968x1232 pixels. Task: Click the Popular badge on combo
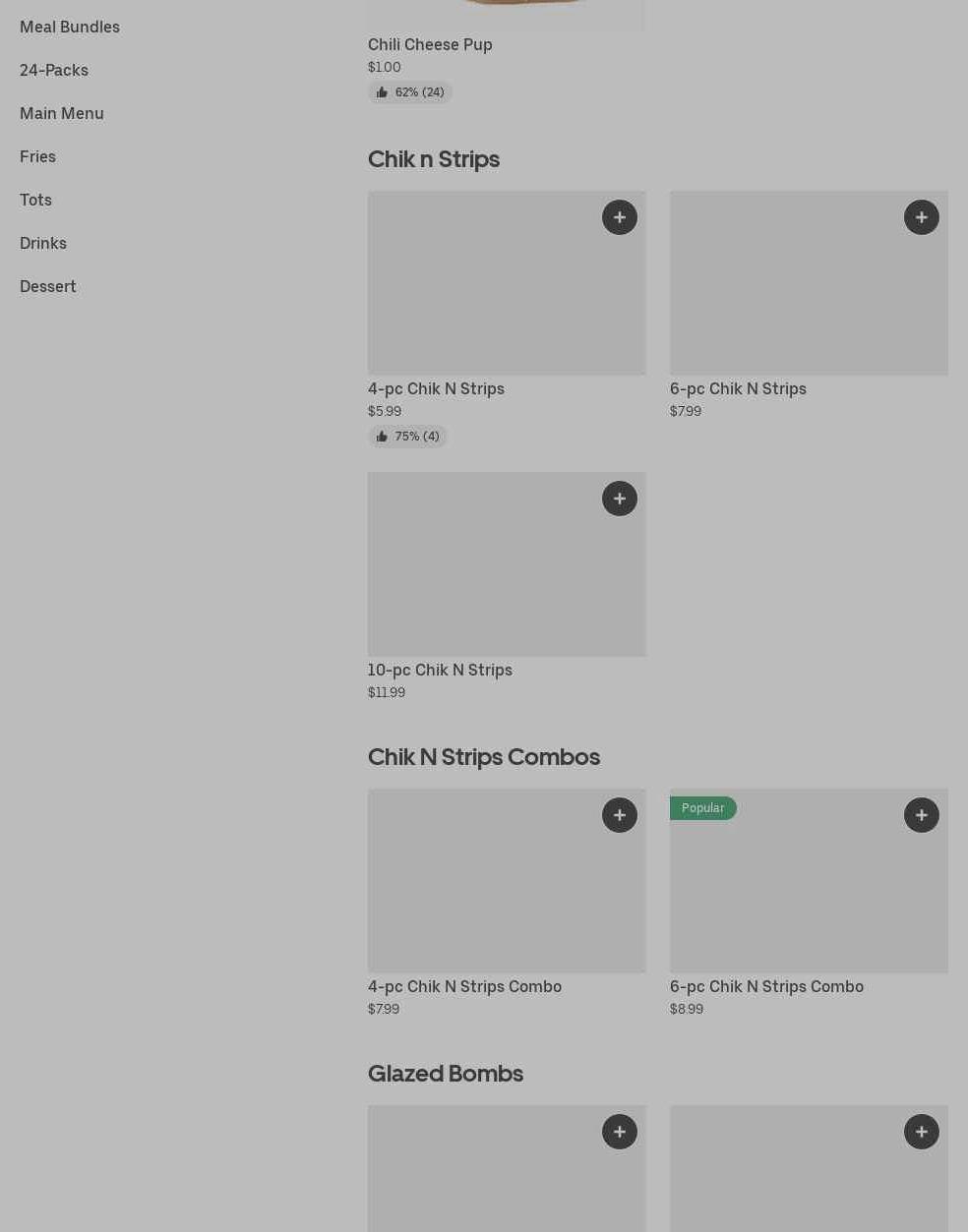click(702, 808)
